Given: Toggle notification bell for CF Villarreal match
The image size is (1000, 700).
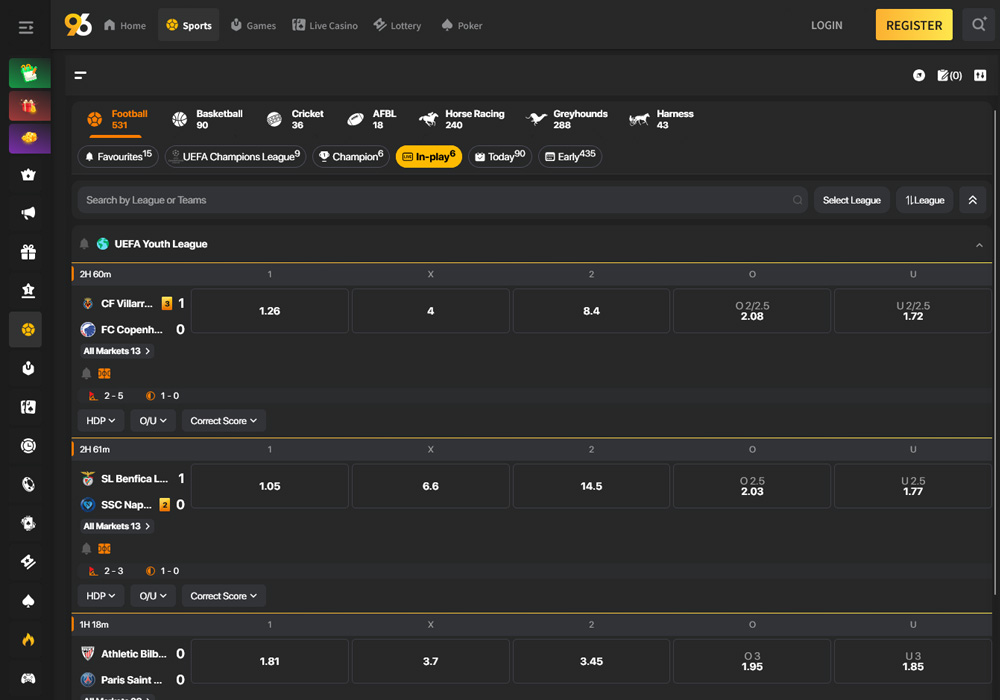Looking at the screenshot, I should (86, 373).
